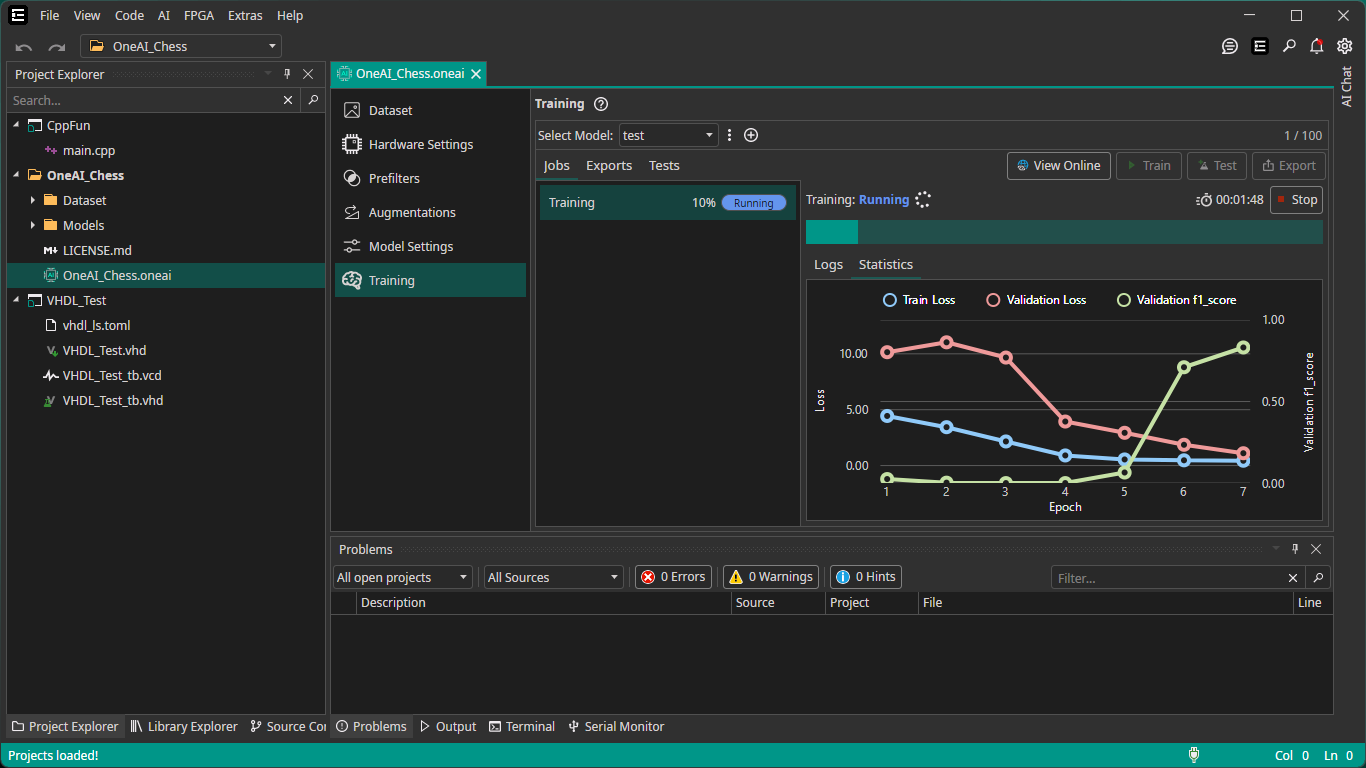Click the add new model plus icon
Image resolution: width=1366 pixels, height=768 pixels.
[751, 135]
